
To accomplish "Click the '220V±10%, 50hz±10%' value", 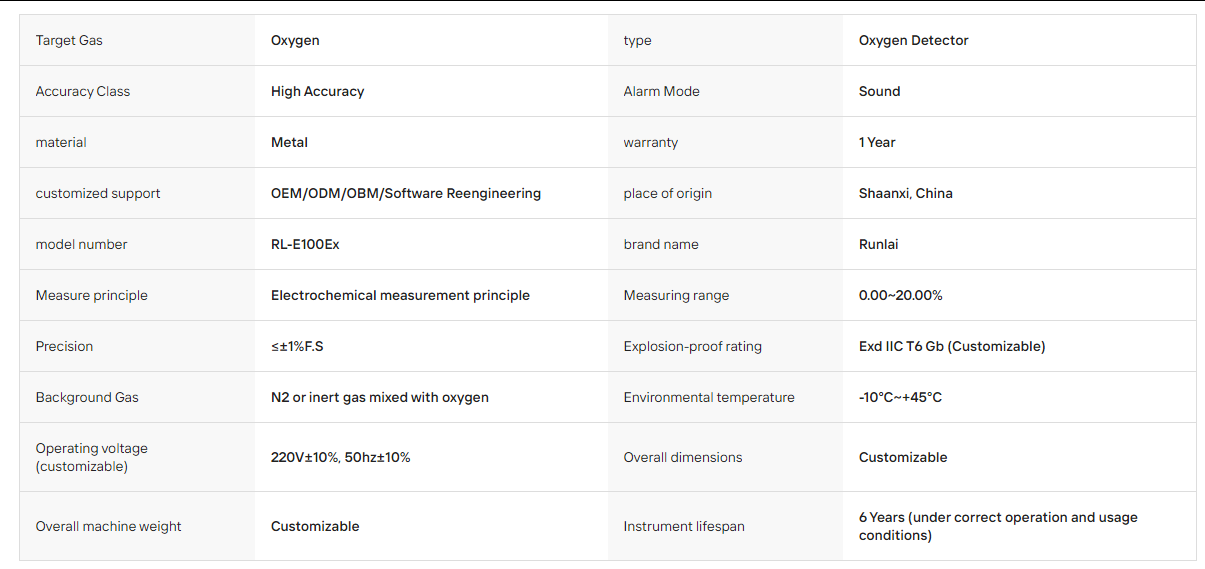I will 341,458.
